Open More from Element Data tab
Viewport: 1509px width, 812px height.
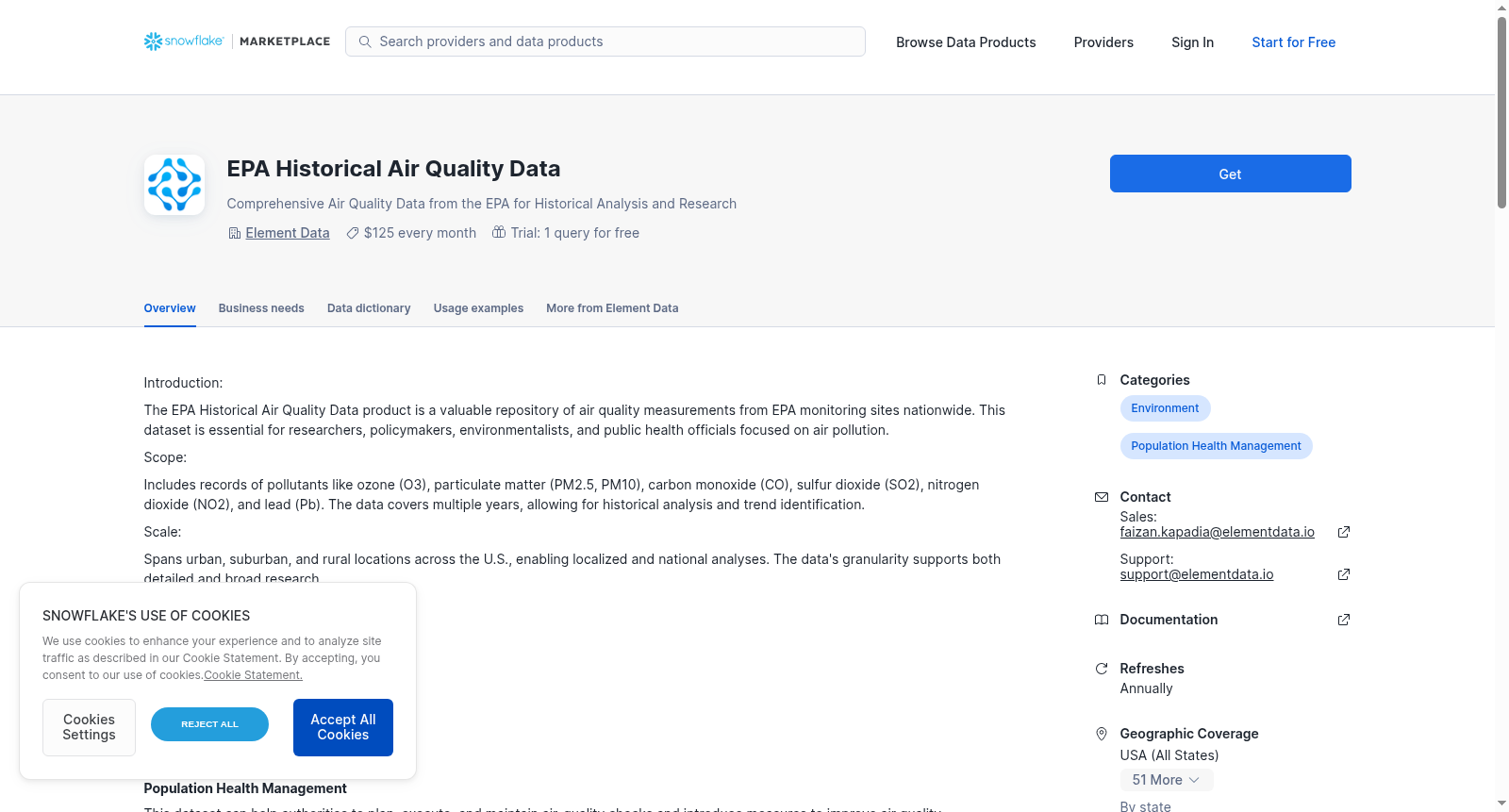(612, 308)
